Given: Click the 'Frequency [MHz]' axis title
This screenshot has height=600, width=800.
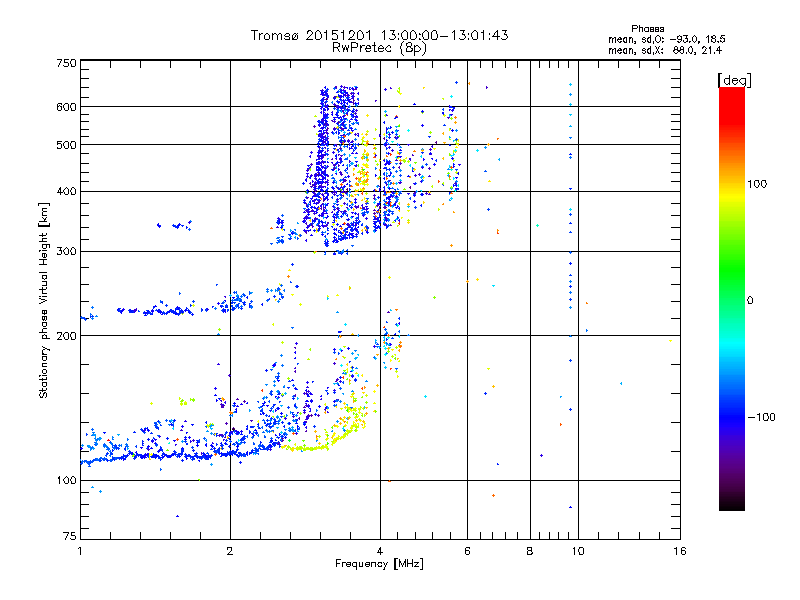Looking at the screenshot, I should click(379, 564).
